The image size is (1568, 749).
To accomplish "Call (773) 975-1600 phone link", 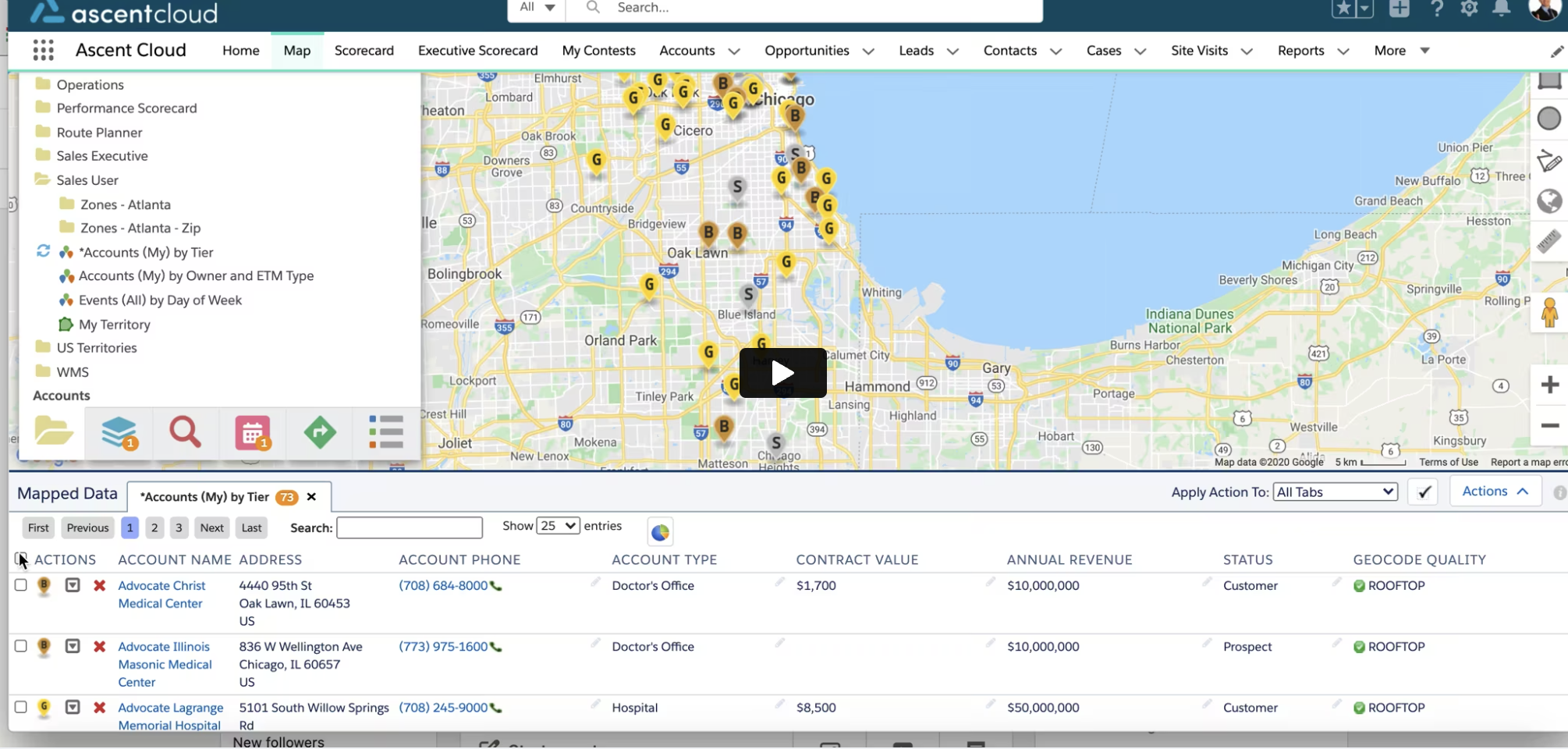I will (443, 647).
